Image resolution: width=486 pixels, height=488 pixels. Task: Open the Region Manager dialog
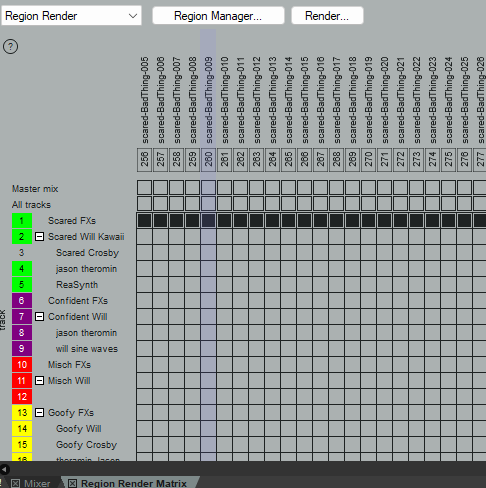tap(218, 16)
